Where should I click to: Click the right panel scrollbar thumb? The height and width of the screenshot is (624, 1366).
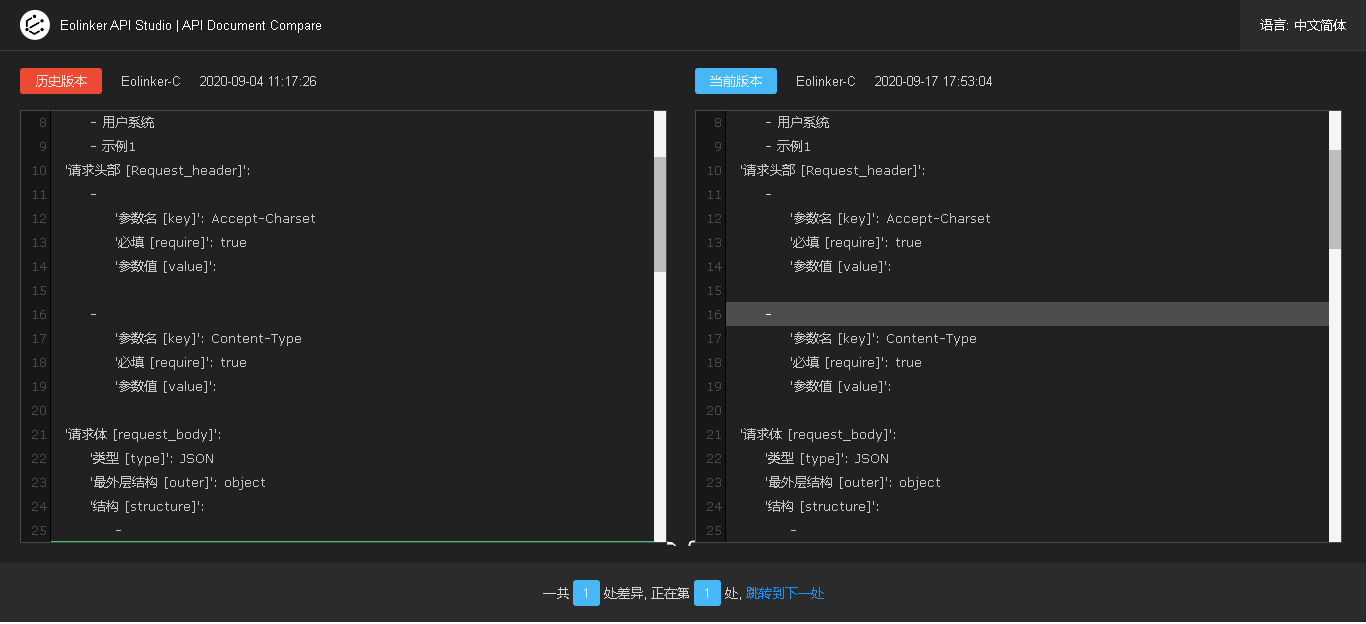point(1335,199)
